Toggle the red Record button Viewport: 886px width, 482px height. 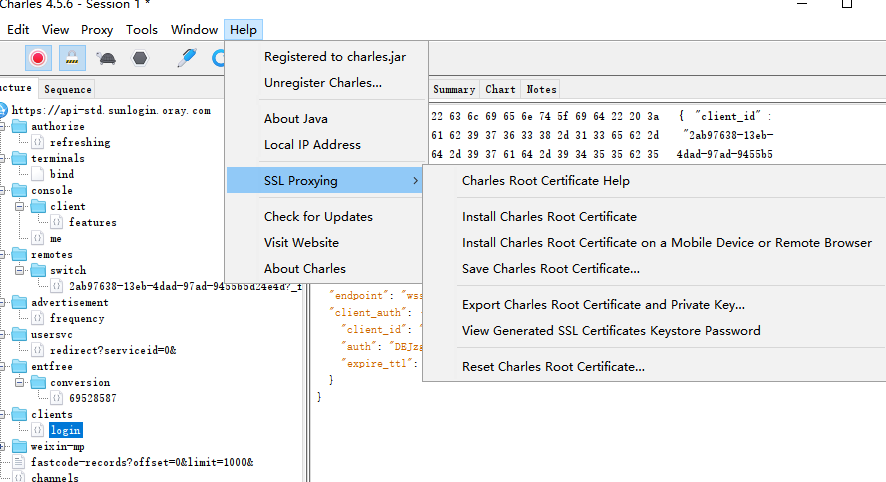click(38, 58)
